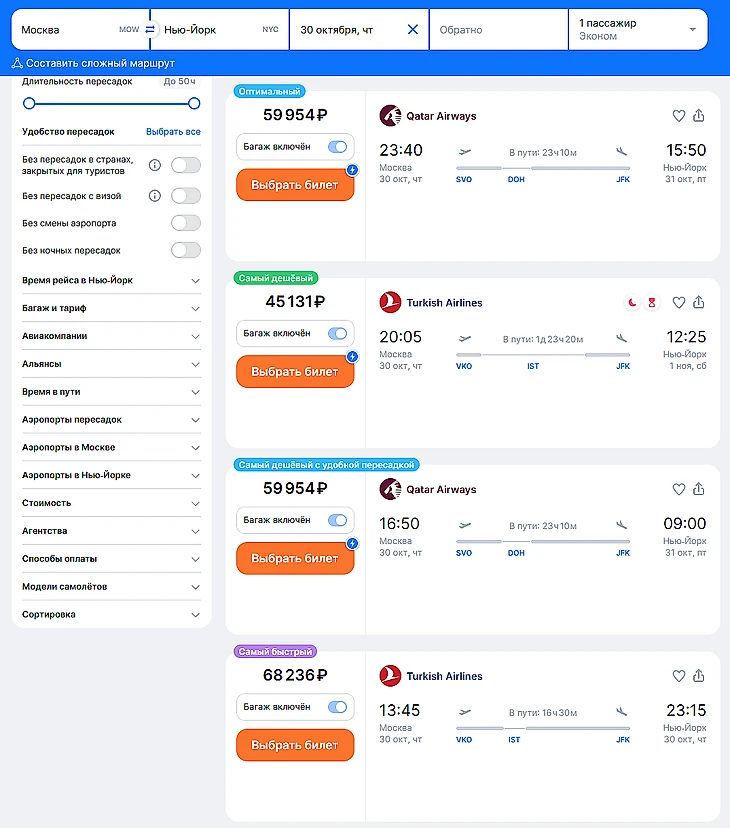The image size is (730, 828).
Task: Expand Аэропорты пересадок filter
Action: (111, 420)
